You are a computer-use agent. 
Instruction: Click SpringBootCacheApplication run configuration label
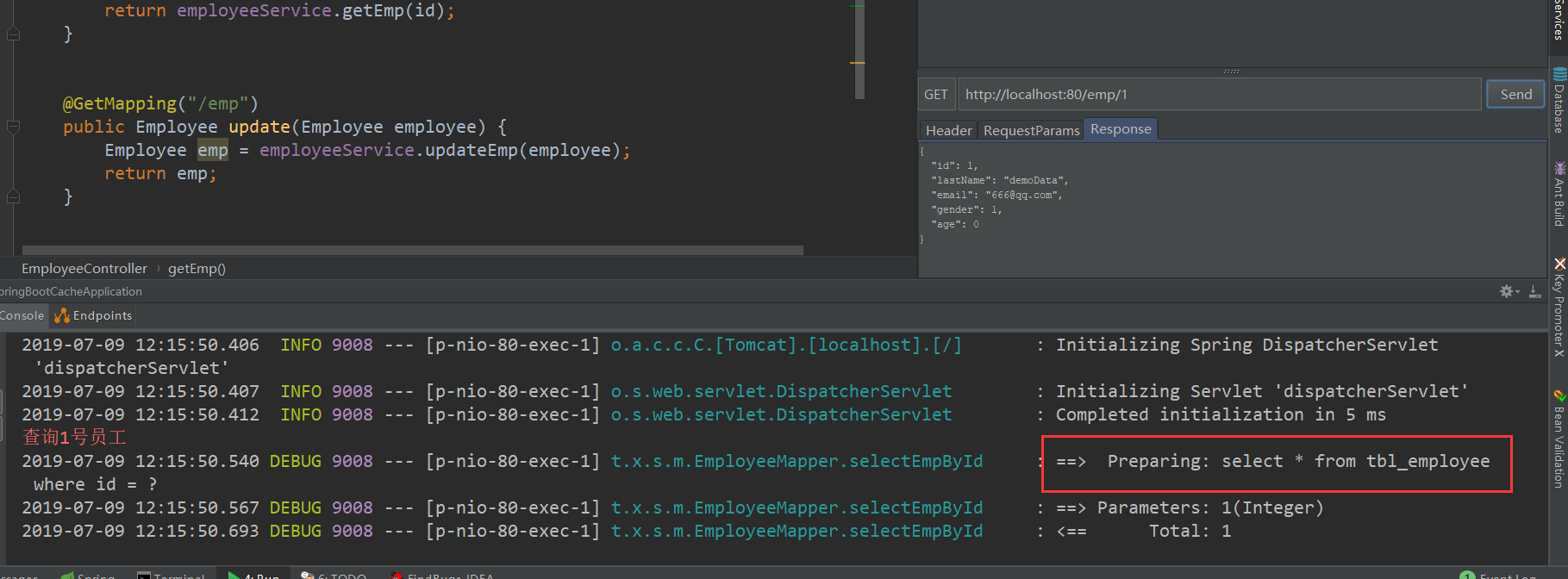[71, 291]
